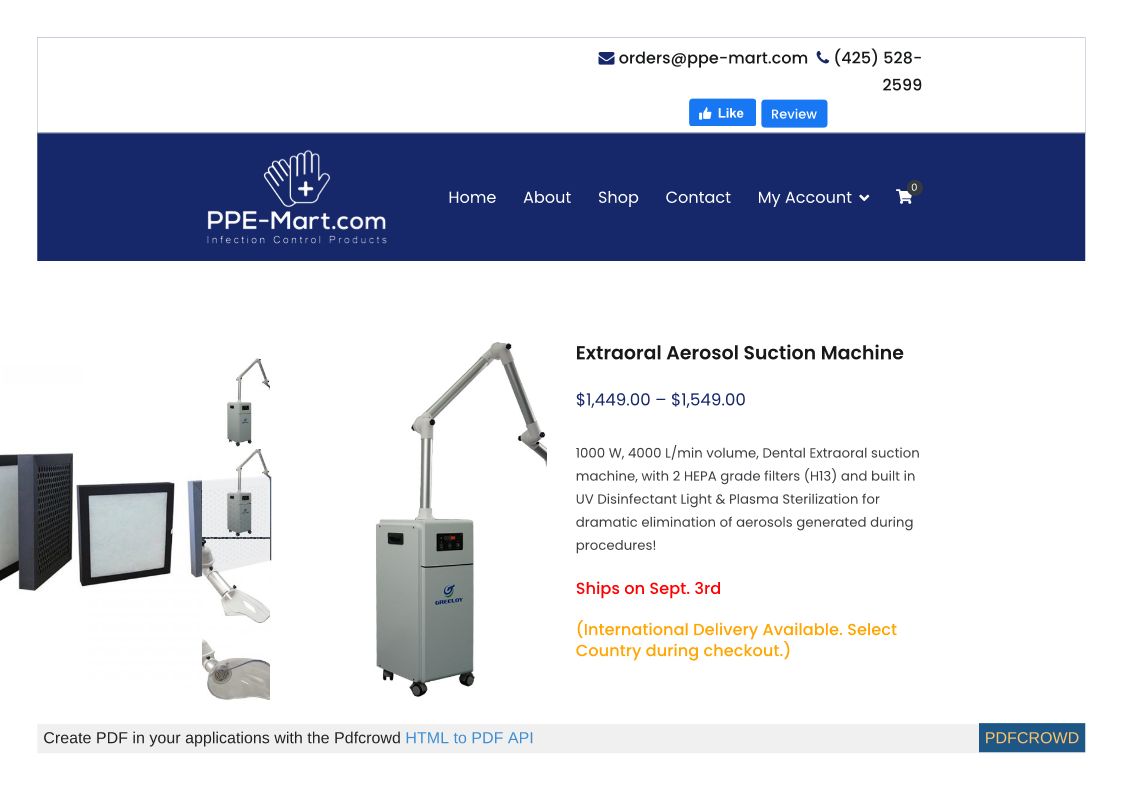
Task: Navigate to the Contact page
Action: coord(698,198)
